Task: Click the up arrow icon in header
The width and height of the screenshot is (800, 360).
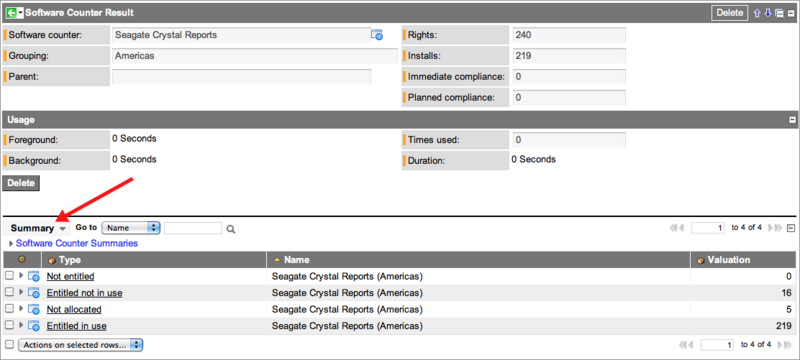Action: click(757, 13)
